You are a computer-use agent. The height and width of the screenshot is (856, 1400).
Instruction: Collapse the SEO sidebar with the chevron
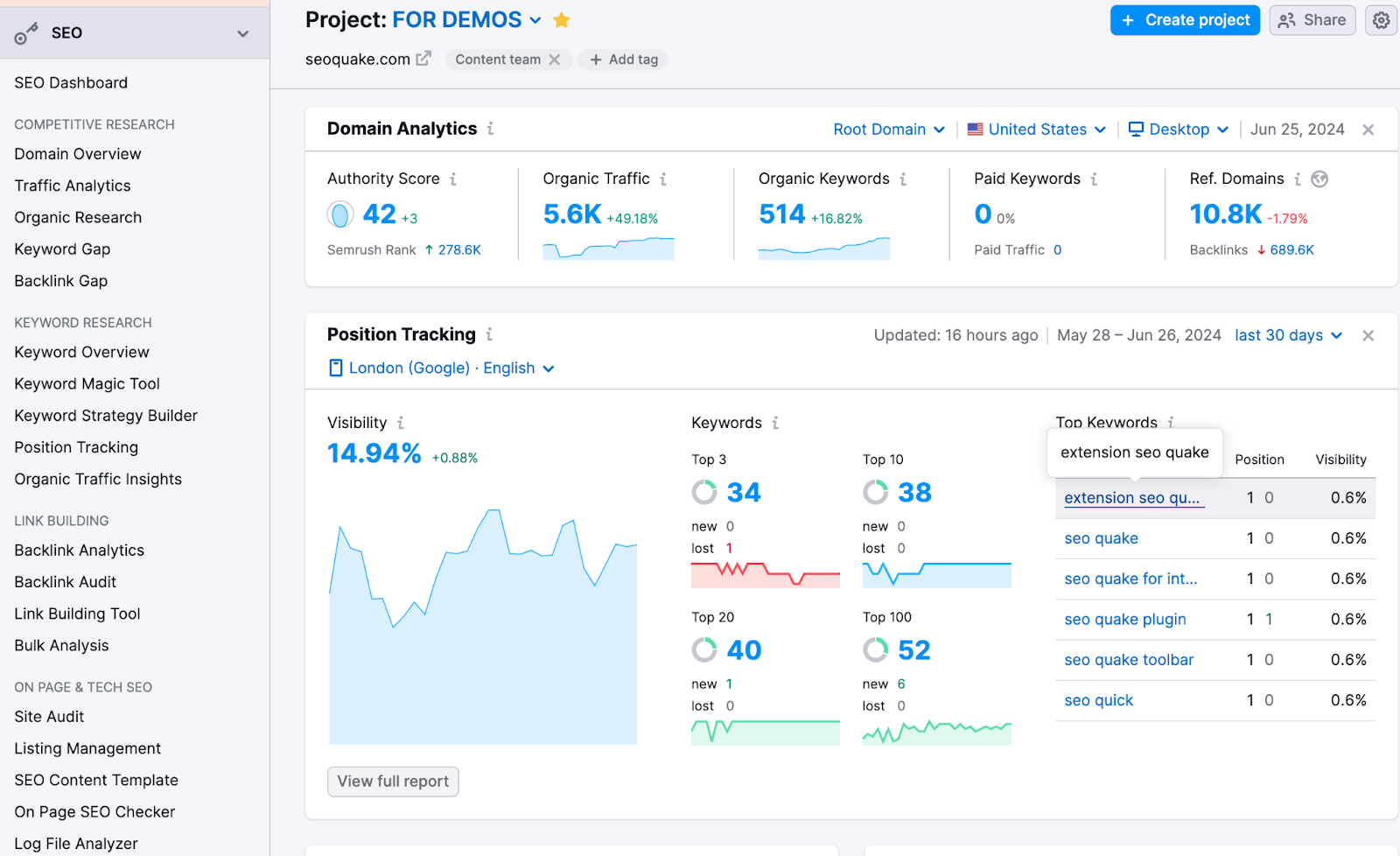(x=242, y=33)
